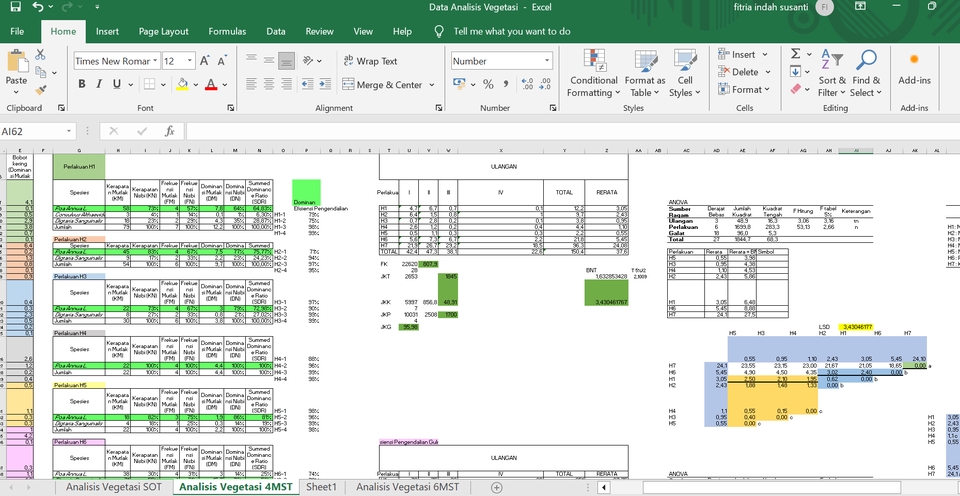Click Decrease Decimal icon
Screen dimensions: 960x496
click(x=545, y=85)
